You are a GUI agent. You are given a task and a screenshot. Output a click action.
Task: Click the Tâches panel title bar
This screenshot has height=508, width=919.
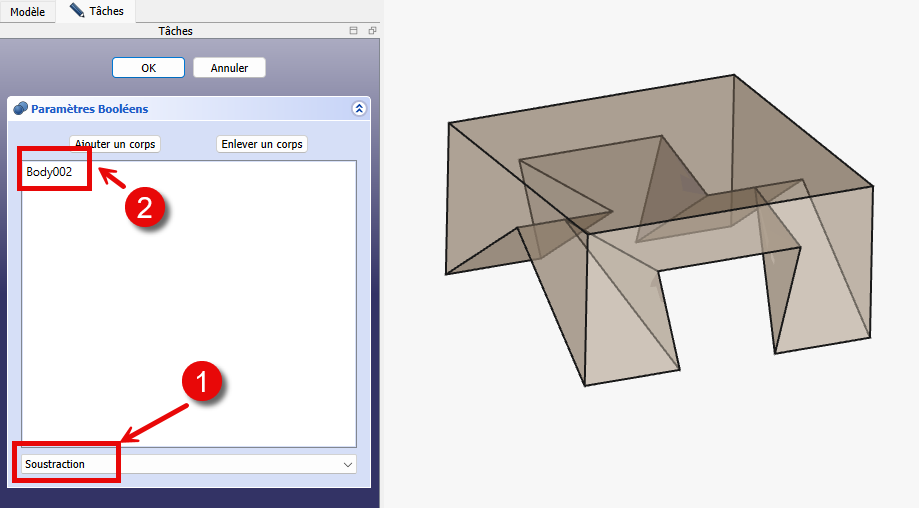coord(176,31)
